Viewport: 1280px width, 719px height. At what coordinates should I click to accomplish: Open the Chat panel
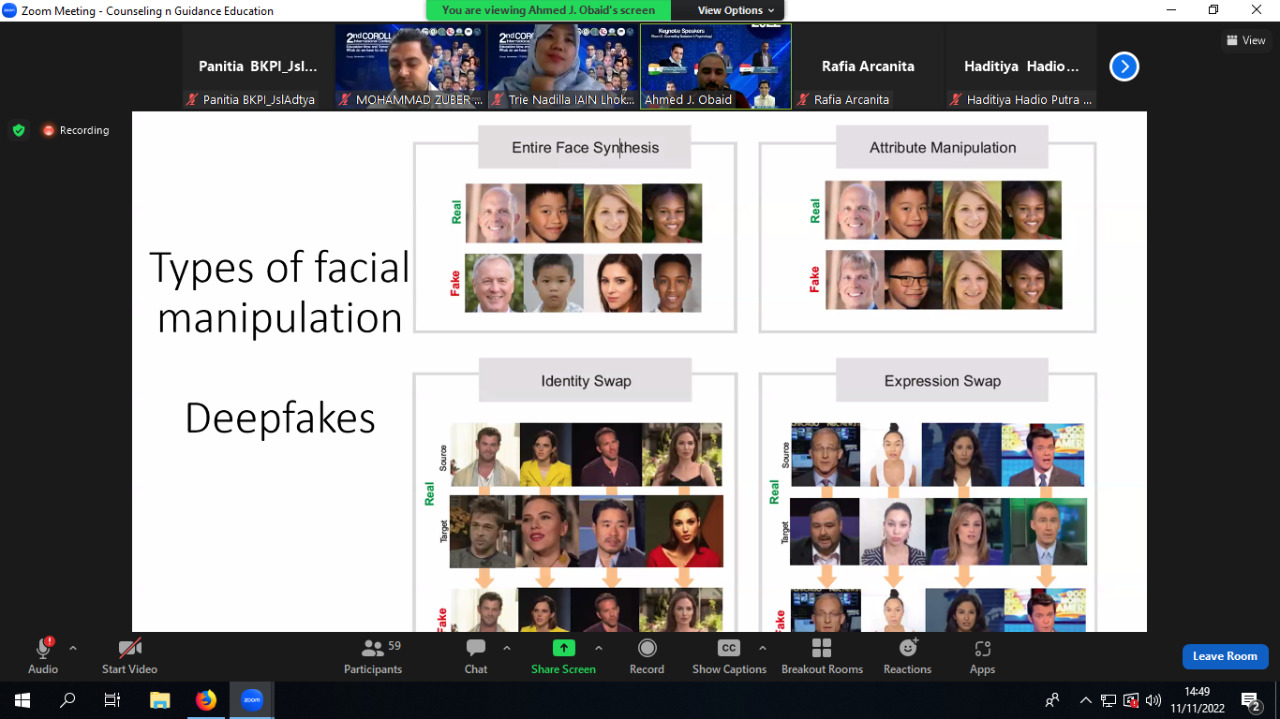476,656
